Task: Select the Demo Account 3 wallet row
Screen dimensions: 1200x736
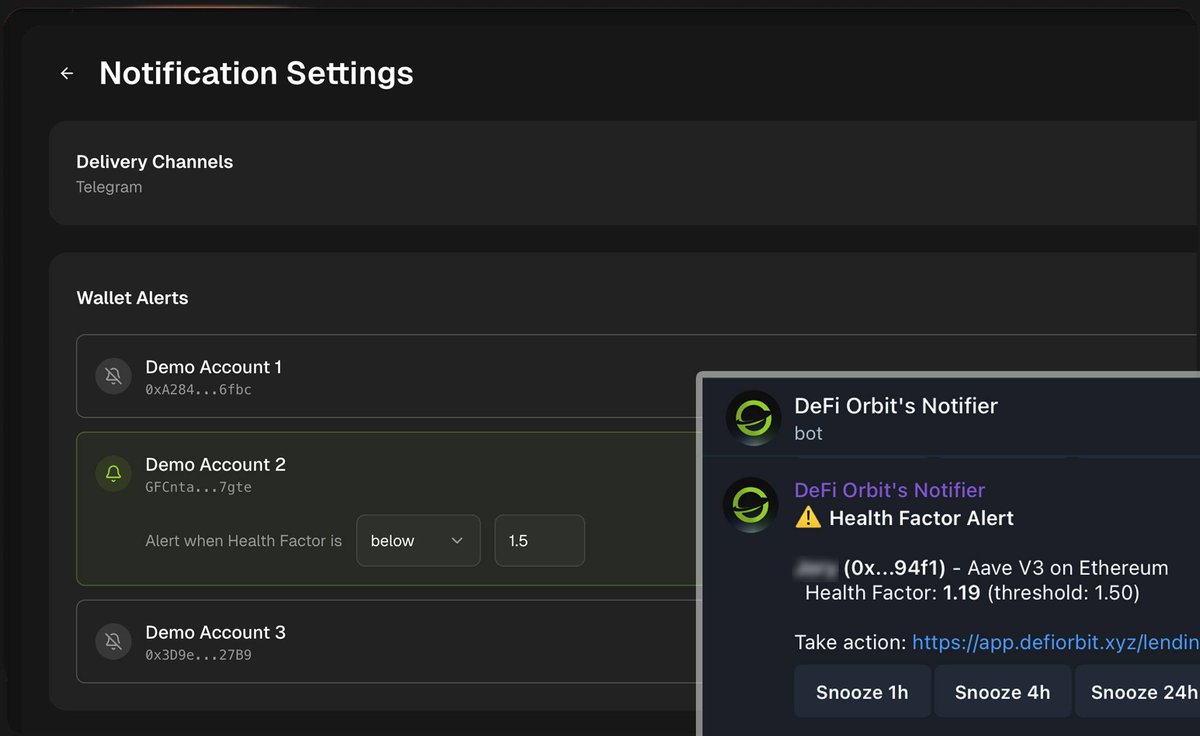Action: [x=387, y=642]
